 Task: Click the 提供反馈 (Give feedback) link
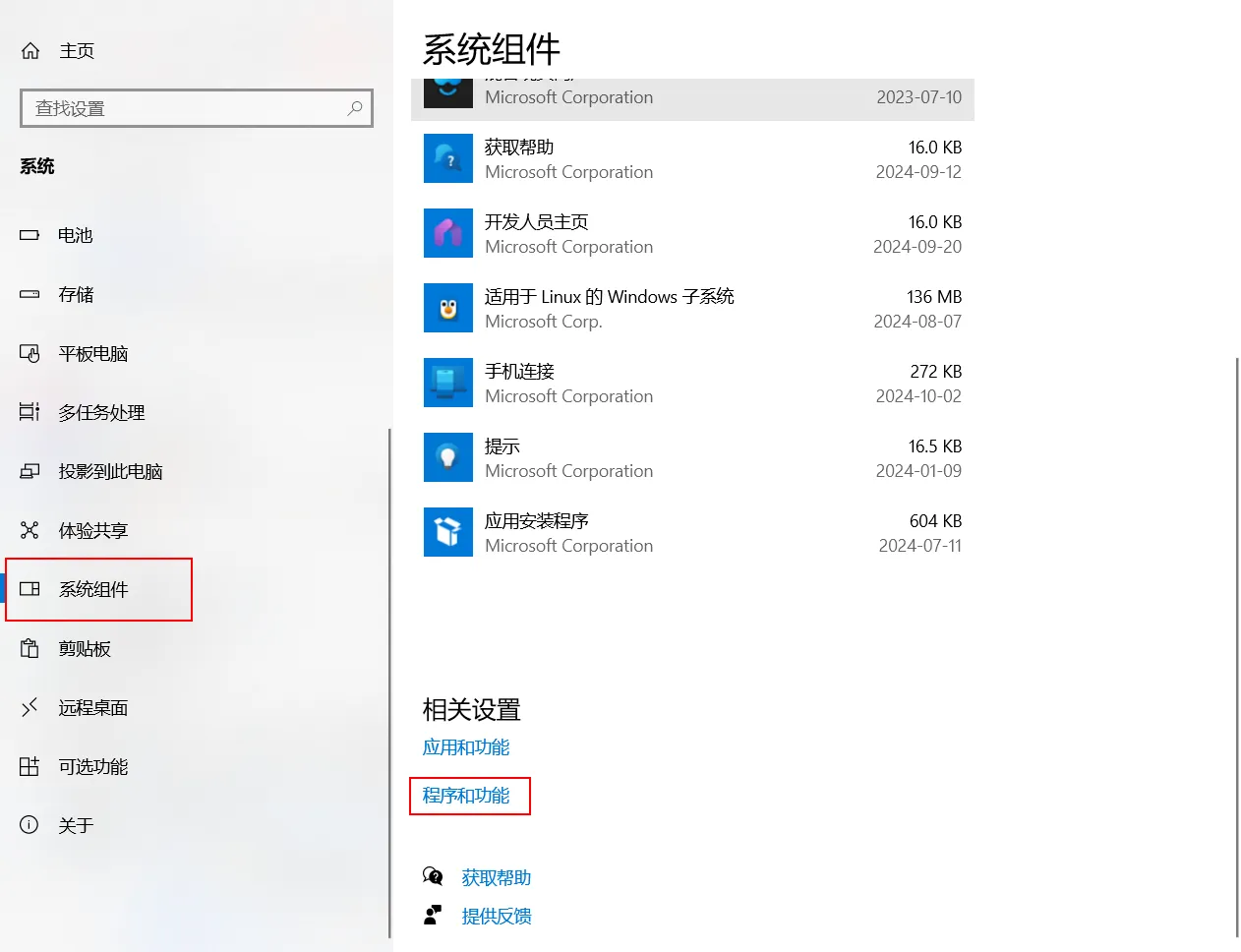point(496,917)
